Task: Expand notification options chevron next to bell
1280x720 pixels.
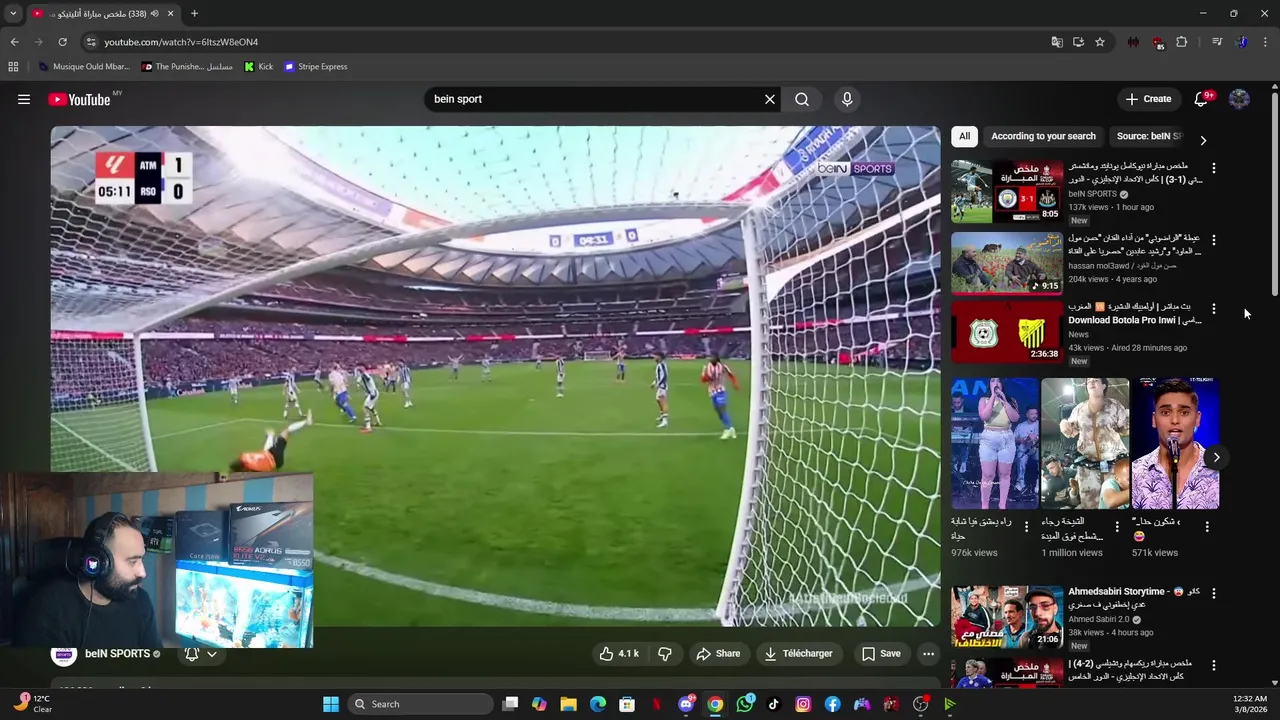Action: click(212, 654)
